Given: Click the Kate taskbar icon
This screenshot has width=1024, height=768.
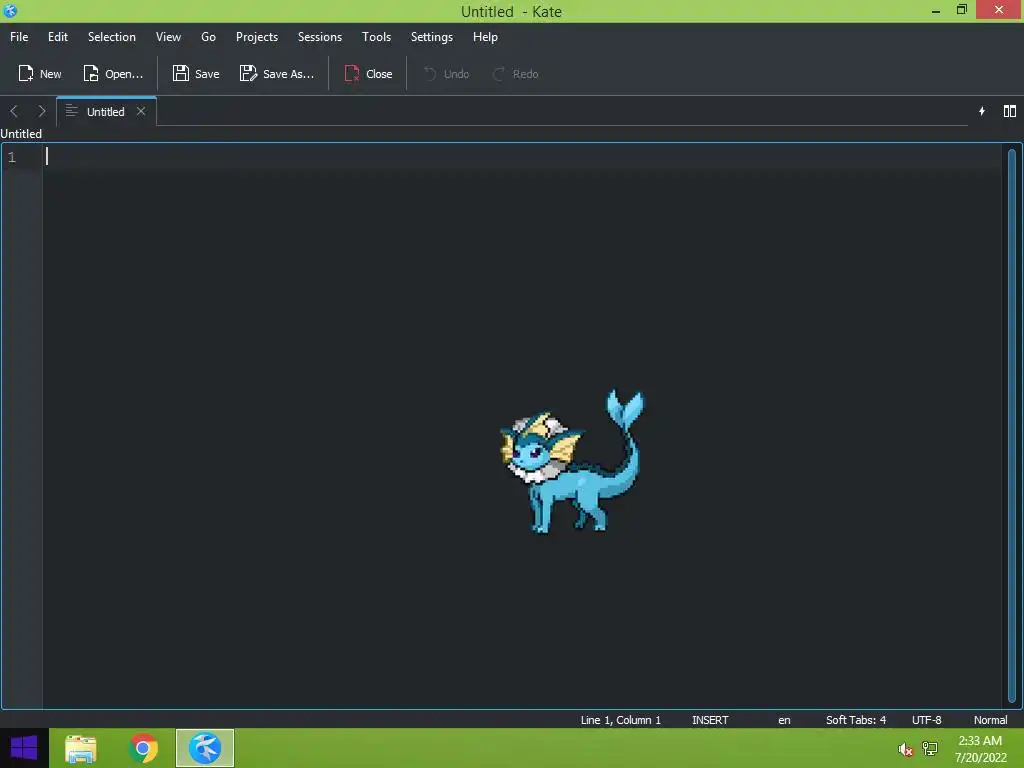Looking at the screenshot, I should [204, 748].
